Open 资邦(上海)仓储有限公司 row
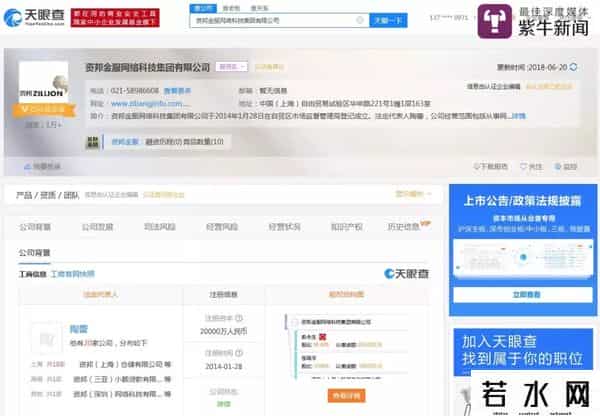This screenshot has height=416, width=600. pyautogui.click(x=125, y=364)
